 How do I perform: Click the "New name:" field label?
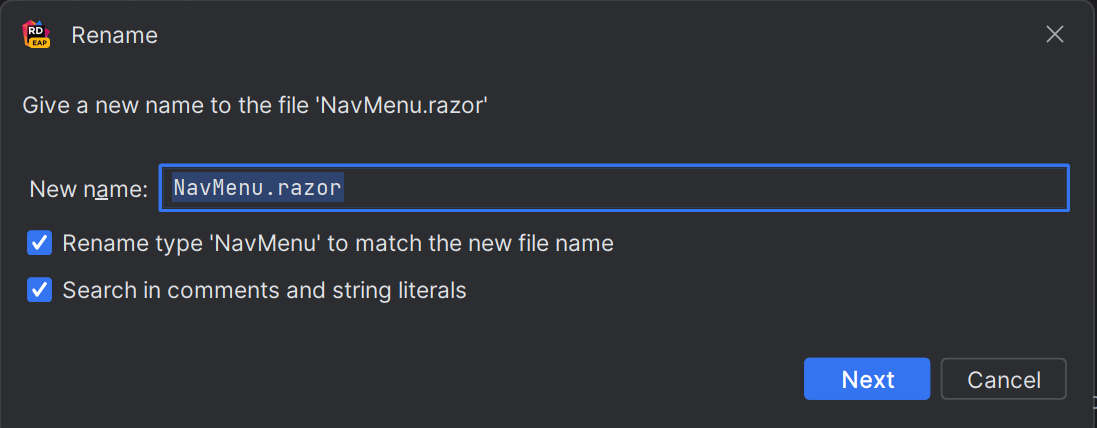coord(88,189)
